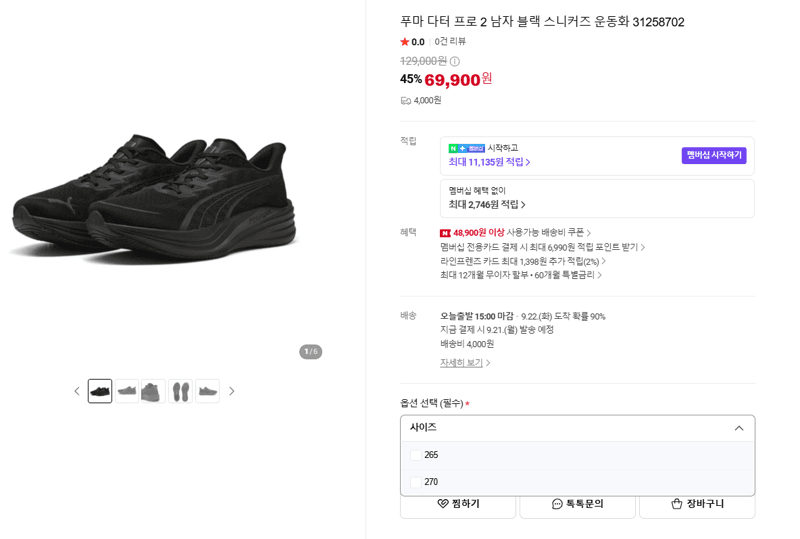Select the shoe sole thumbnail

pos(181,391)
